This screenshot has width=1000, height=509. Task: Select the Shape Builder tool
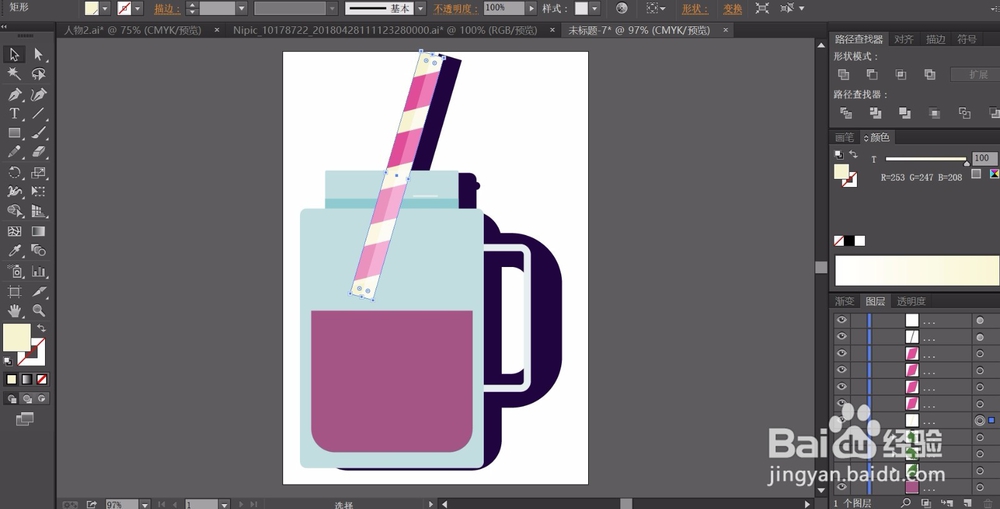pos(14,211)
